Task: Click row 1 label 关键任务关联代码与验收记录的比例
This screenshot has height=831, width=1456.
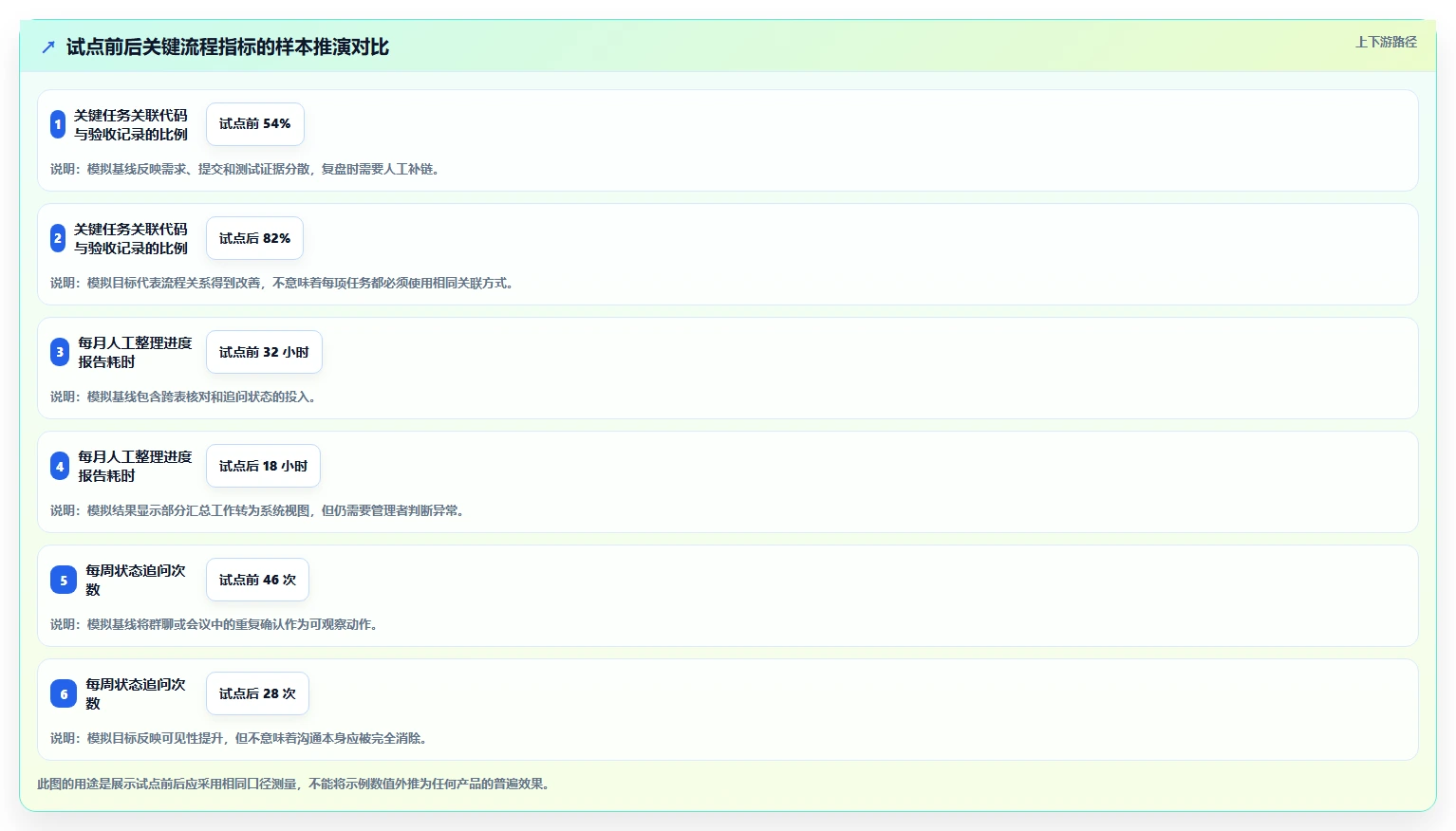Action: [x=131, y=124]
